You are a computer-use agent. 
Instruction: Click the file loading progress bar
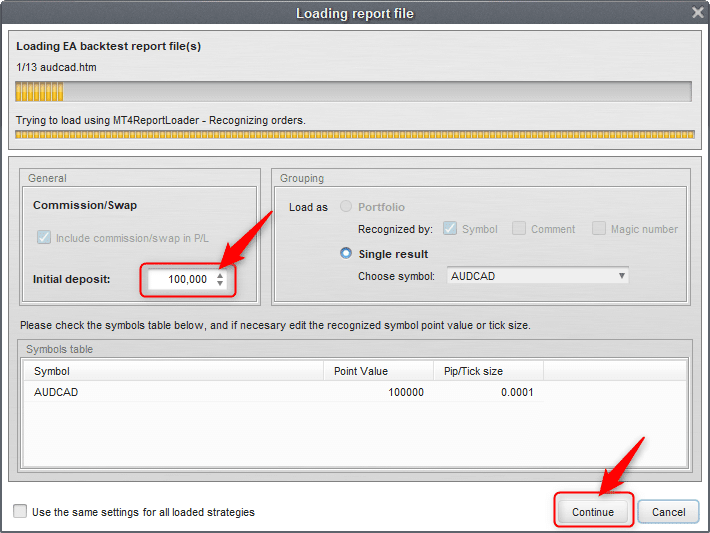(x=353, y=91)
